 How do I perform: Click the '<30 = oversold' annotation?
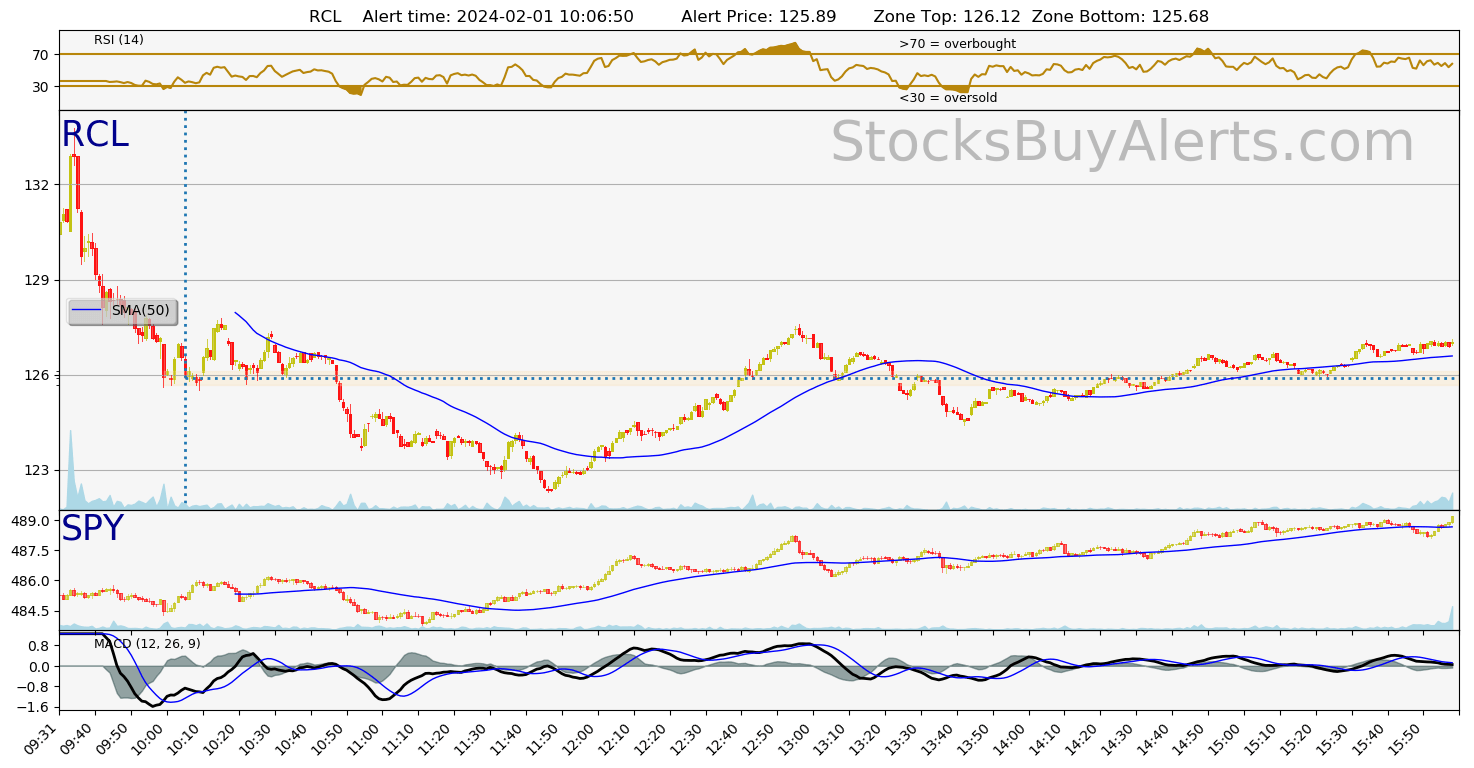948,98
